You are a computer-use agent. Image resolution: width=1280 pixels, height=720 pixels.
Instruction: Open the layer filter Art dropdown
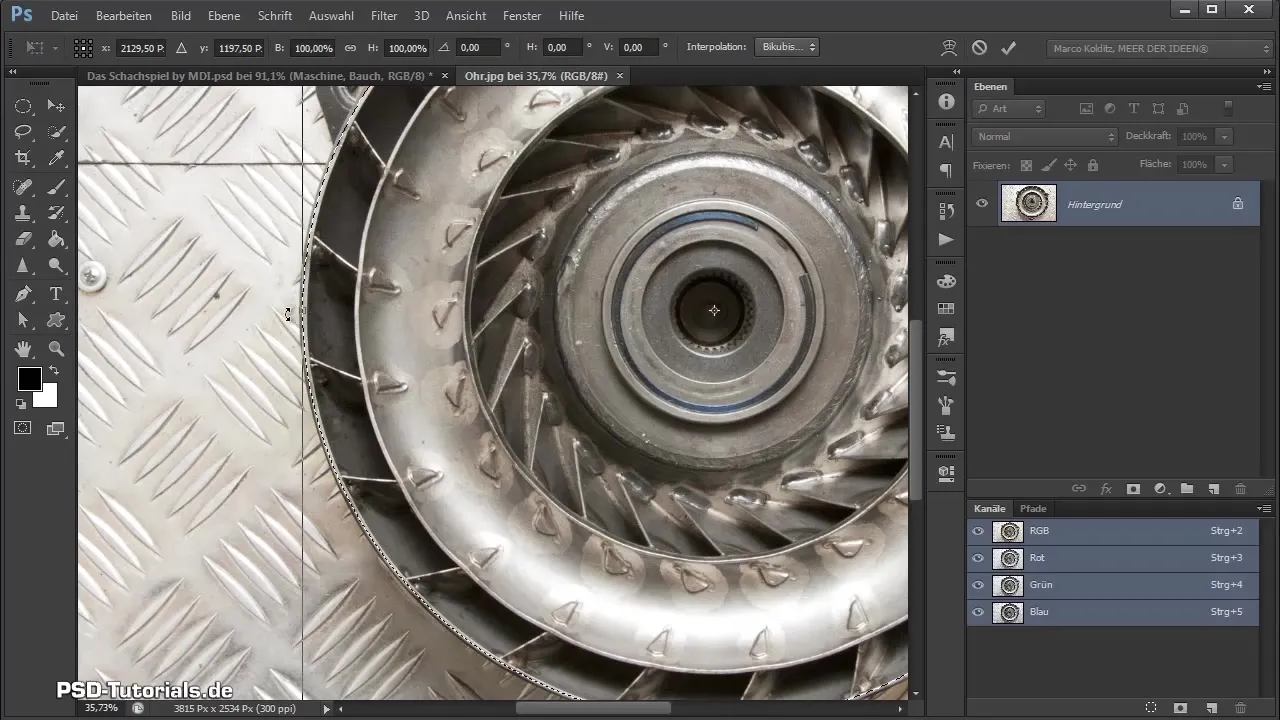(1009, 108)
